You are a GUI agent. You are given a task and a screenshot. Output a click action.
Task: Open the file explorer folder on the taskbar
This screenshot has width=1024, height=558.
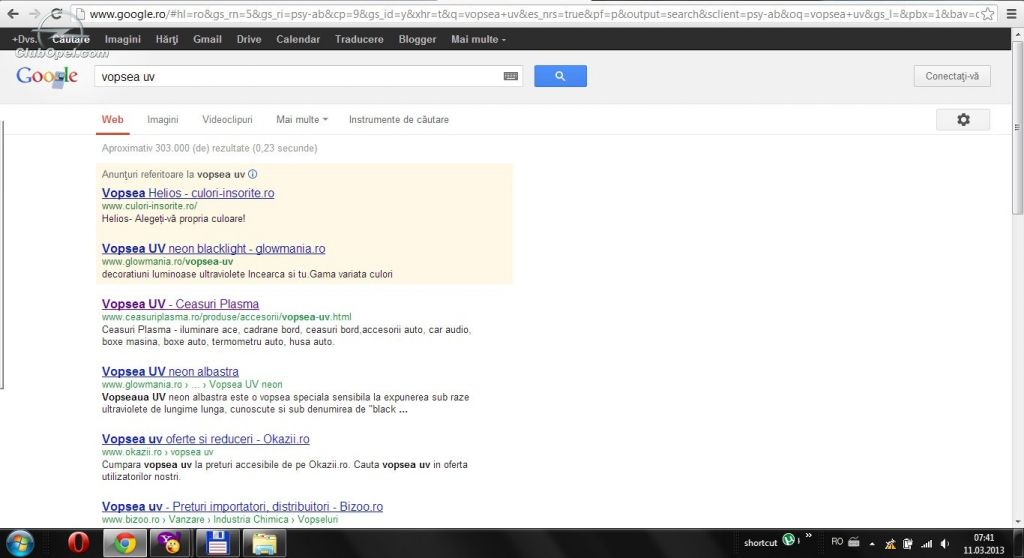[264, 544]
